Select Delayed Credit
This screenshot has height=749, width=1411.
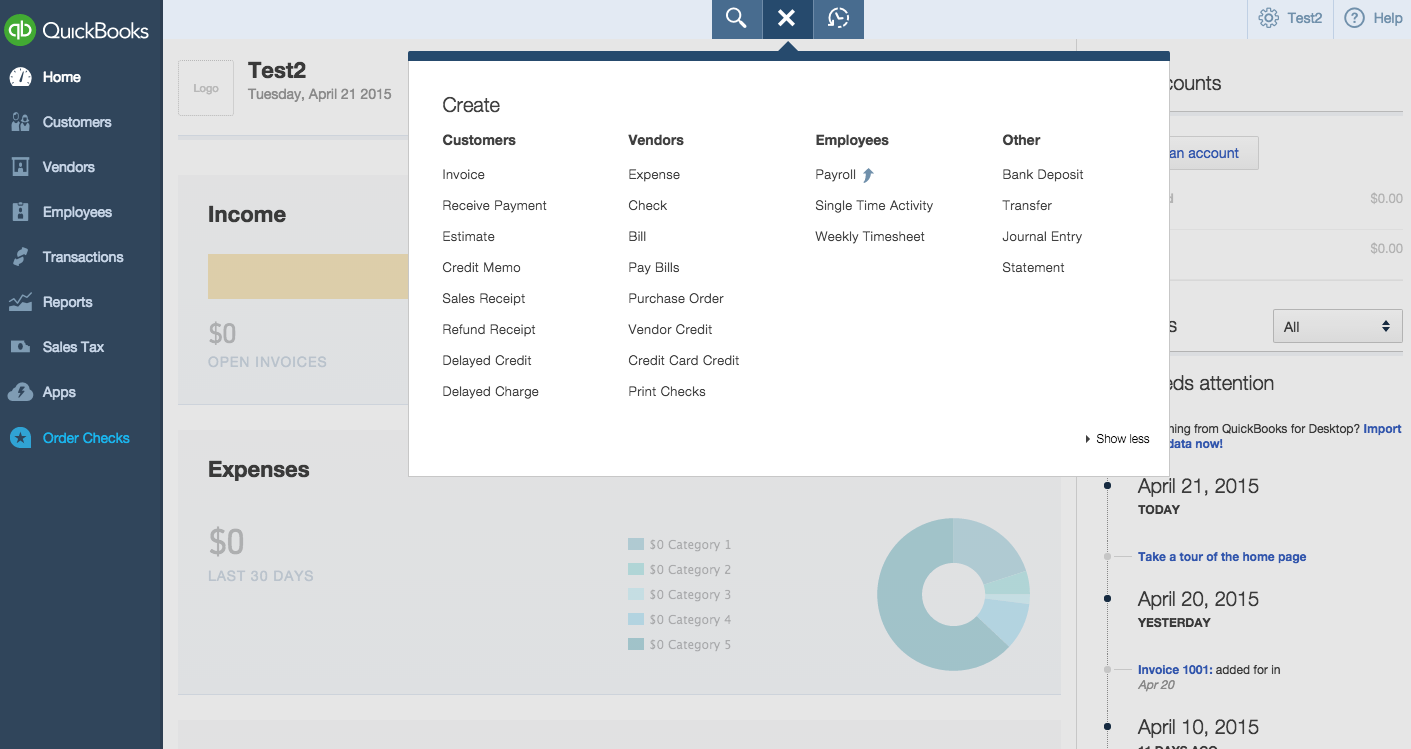pos(487,360)
